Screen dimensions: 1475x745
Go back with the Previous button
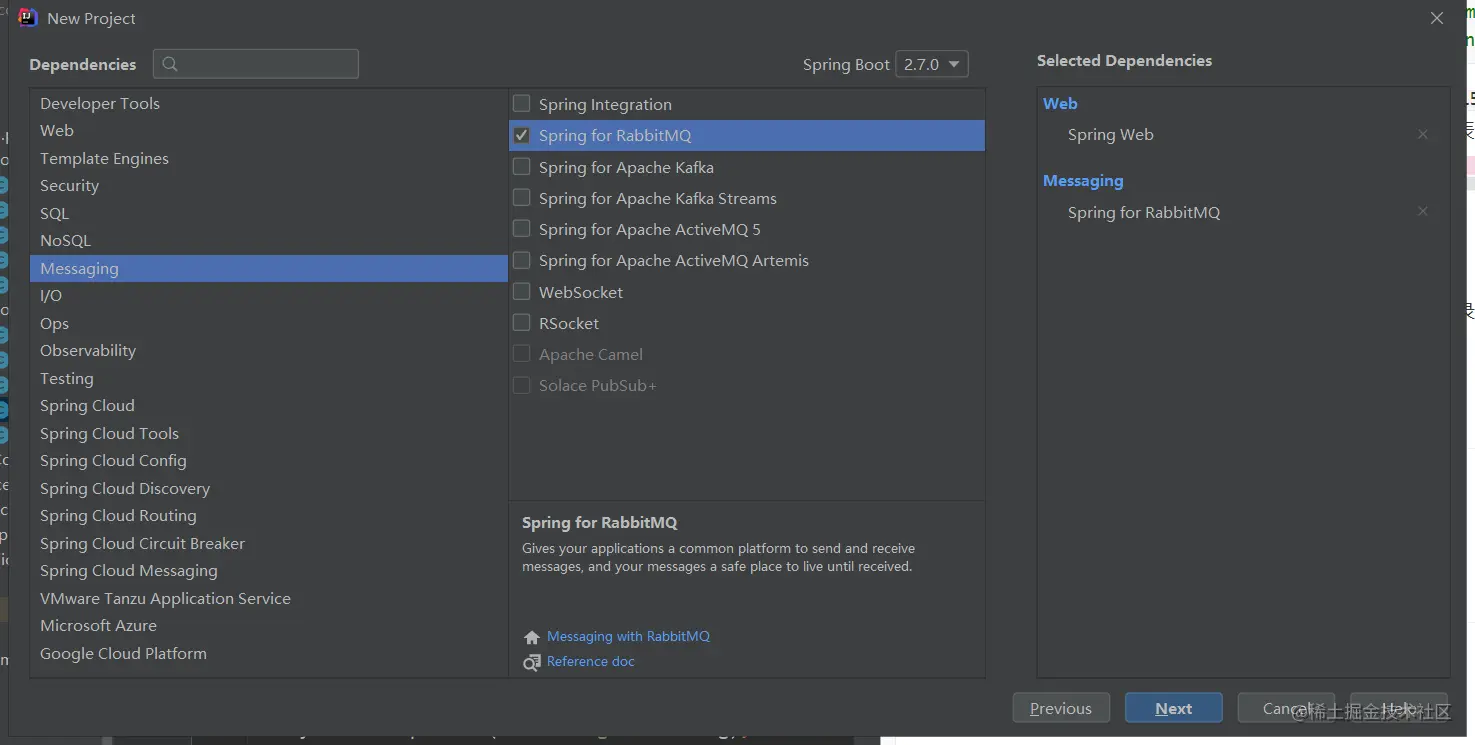tap(1061, 708)
